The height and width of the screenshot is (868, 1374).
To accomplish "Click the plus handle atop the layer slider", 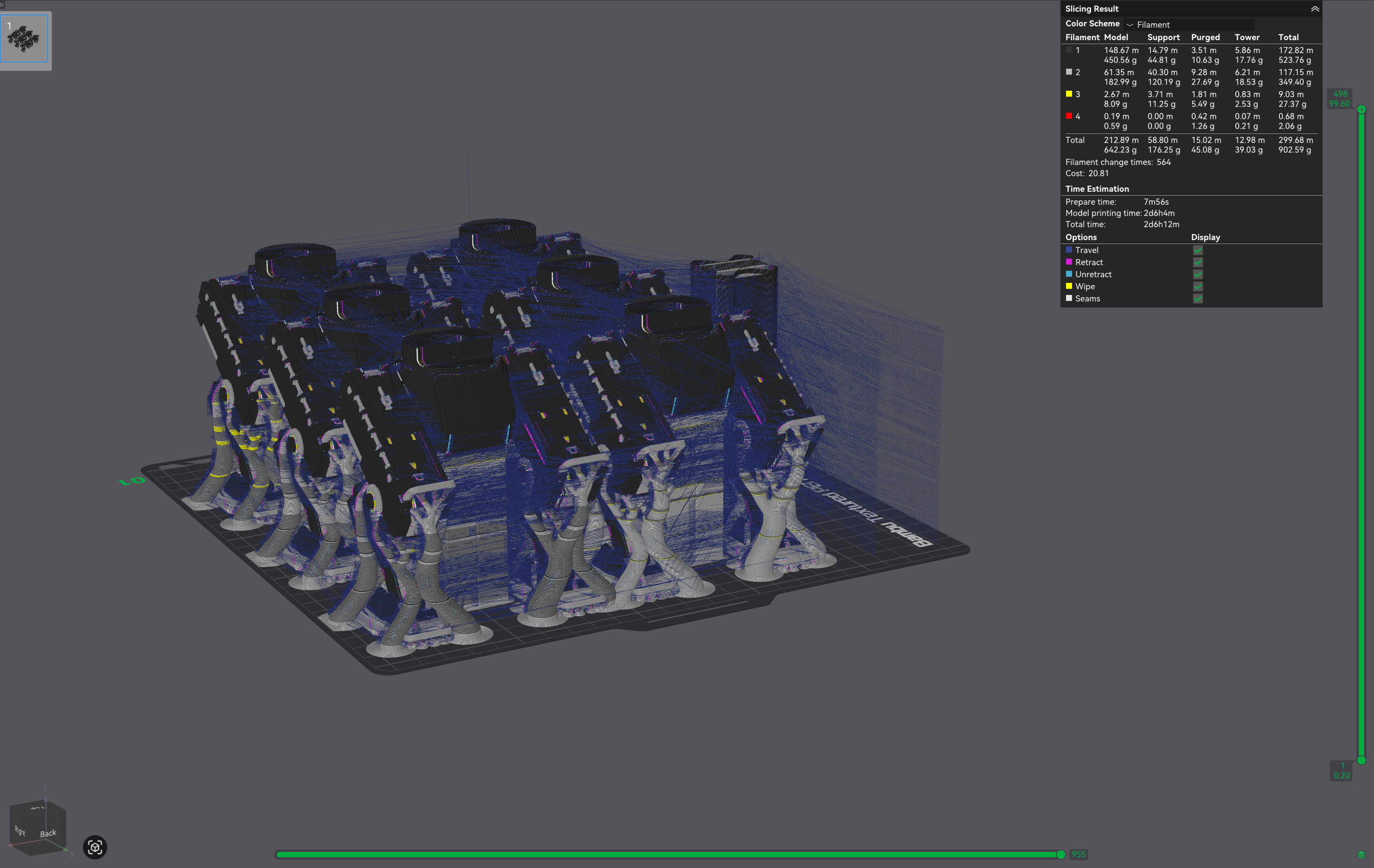I will click(x=1361, y=109).
